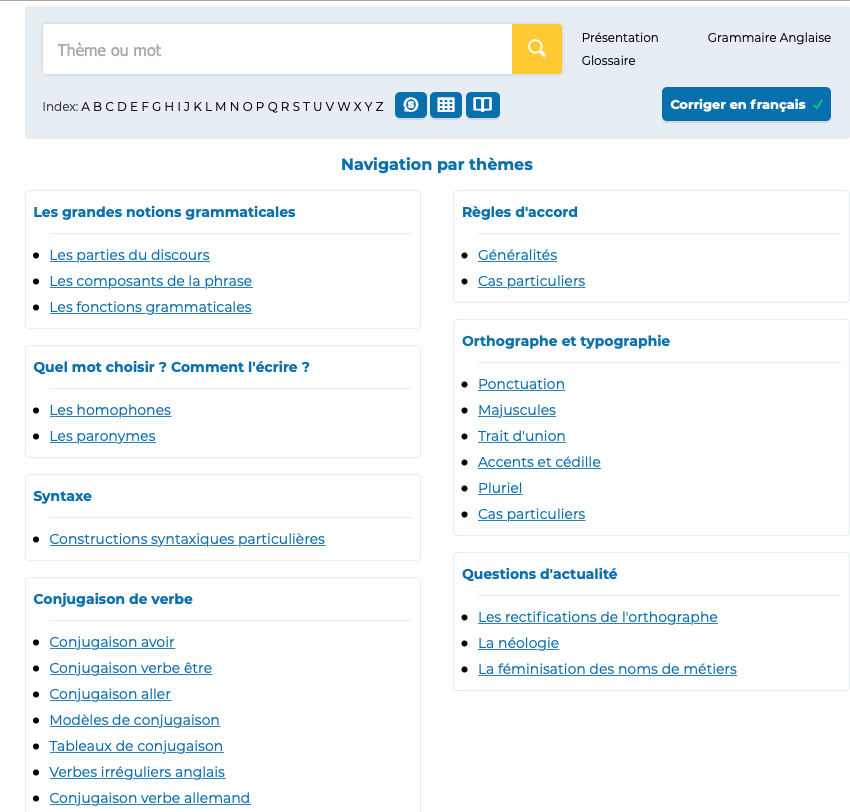This screenshot has height=812, width=850.
Task: Select Conjugaison verbe être link
Action: click(x=130, y=668)
